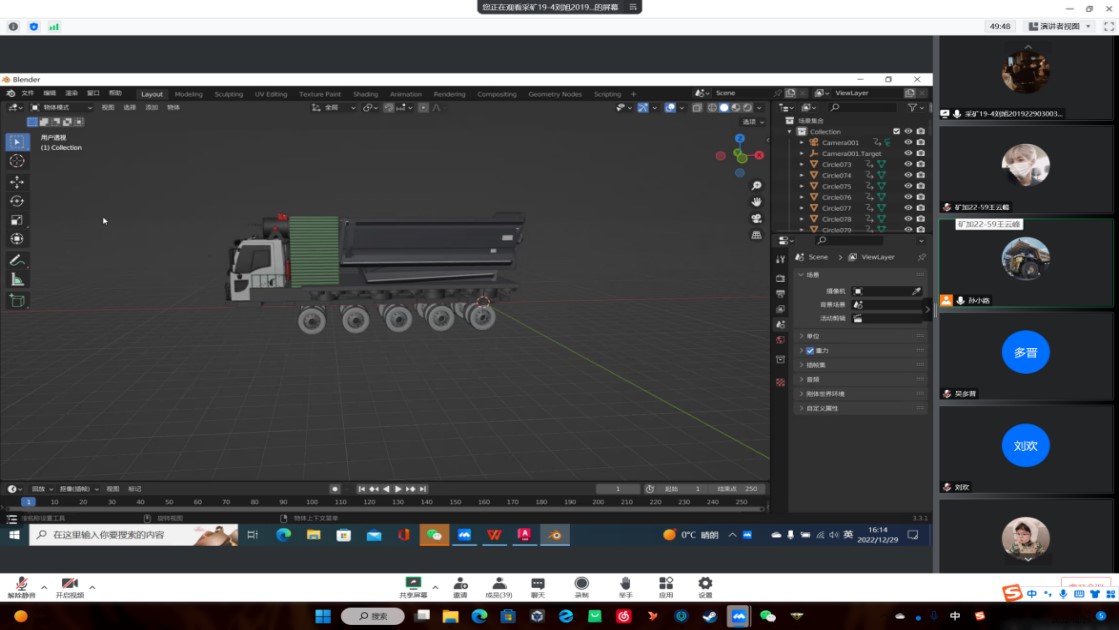Select the Select Box tool in Blender
The height and width of the screenshot is (630, 1119).
point(17,142)
